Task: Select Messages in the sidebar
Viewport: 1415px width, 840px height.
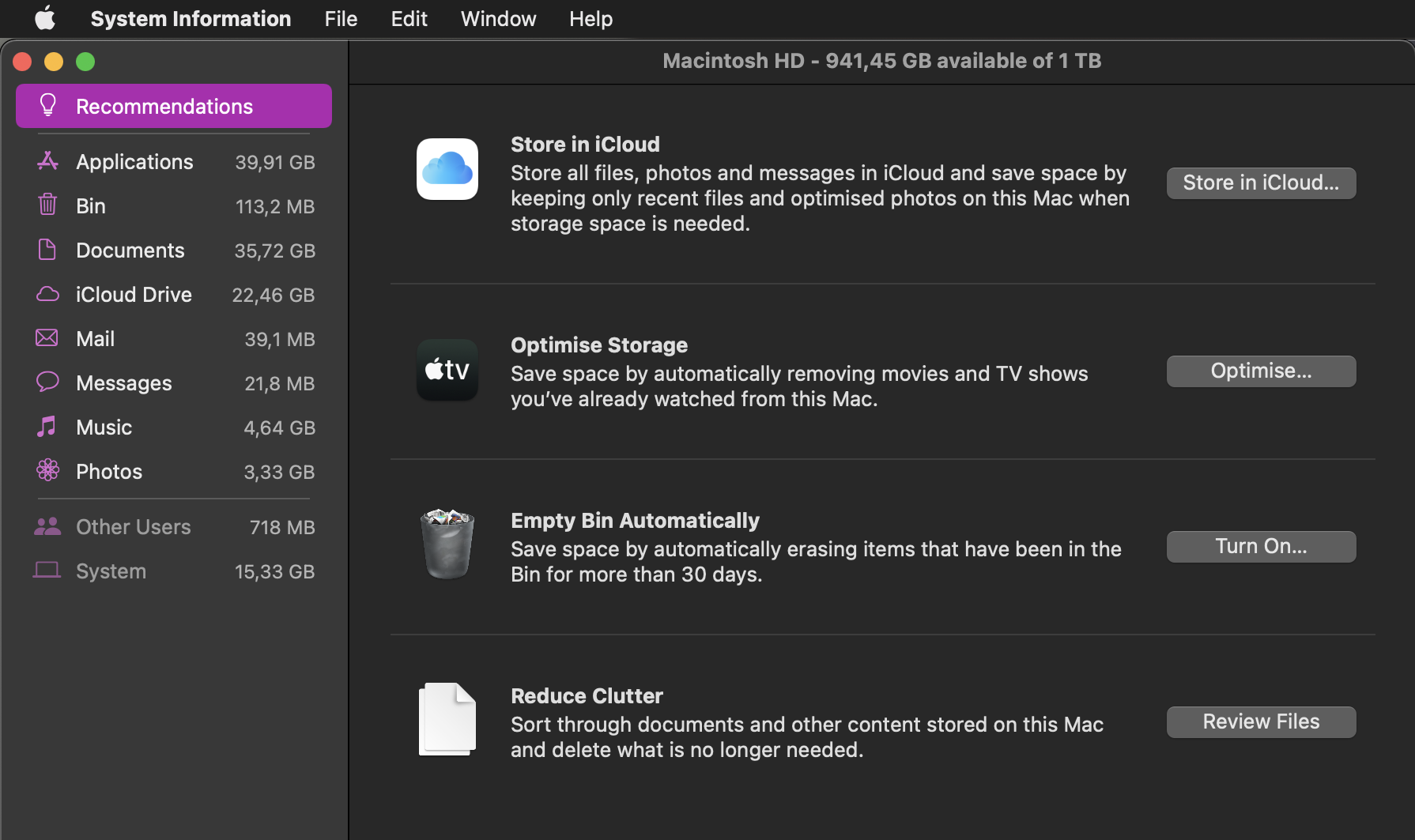Action: (x=174, y=383)
